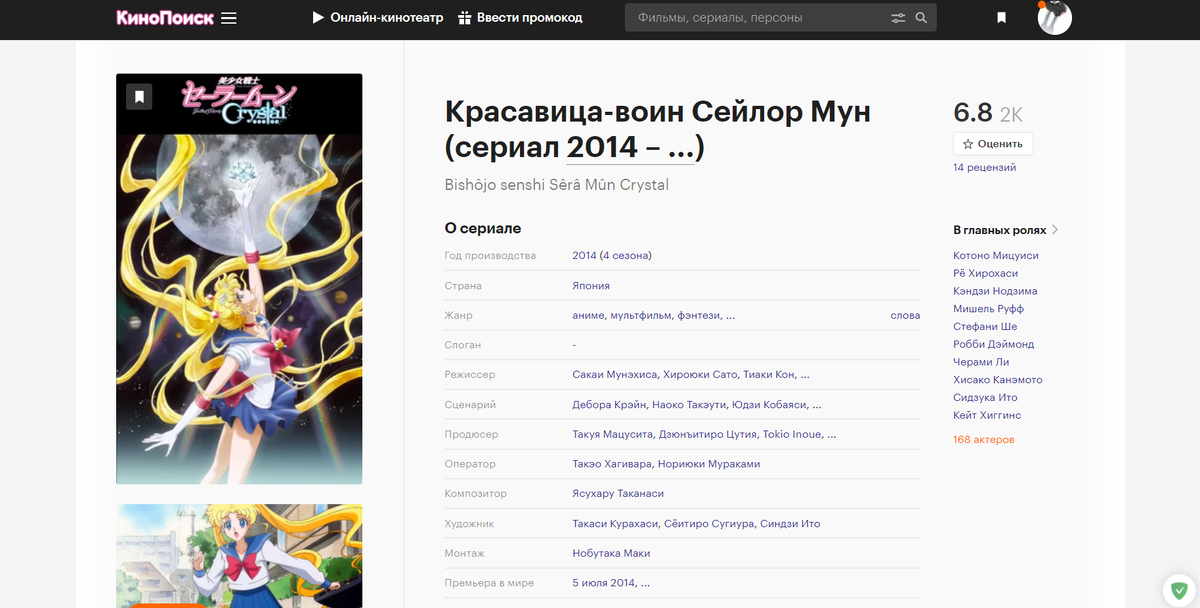
Task: Click Ввести промокод
Action: (520, 18)
